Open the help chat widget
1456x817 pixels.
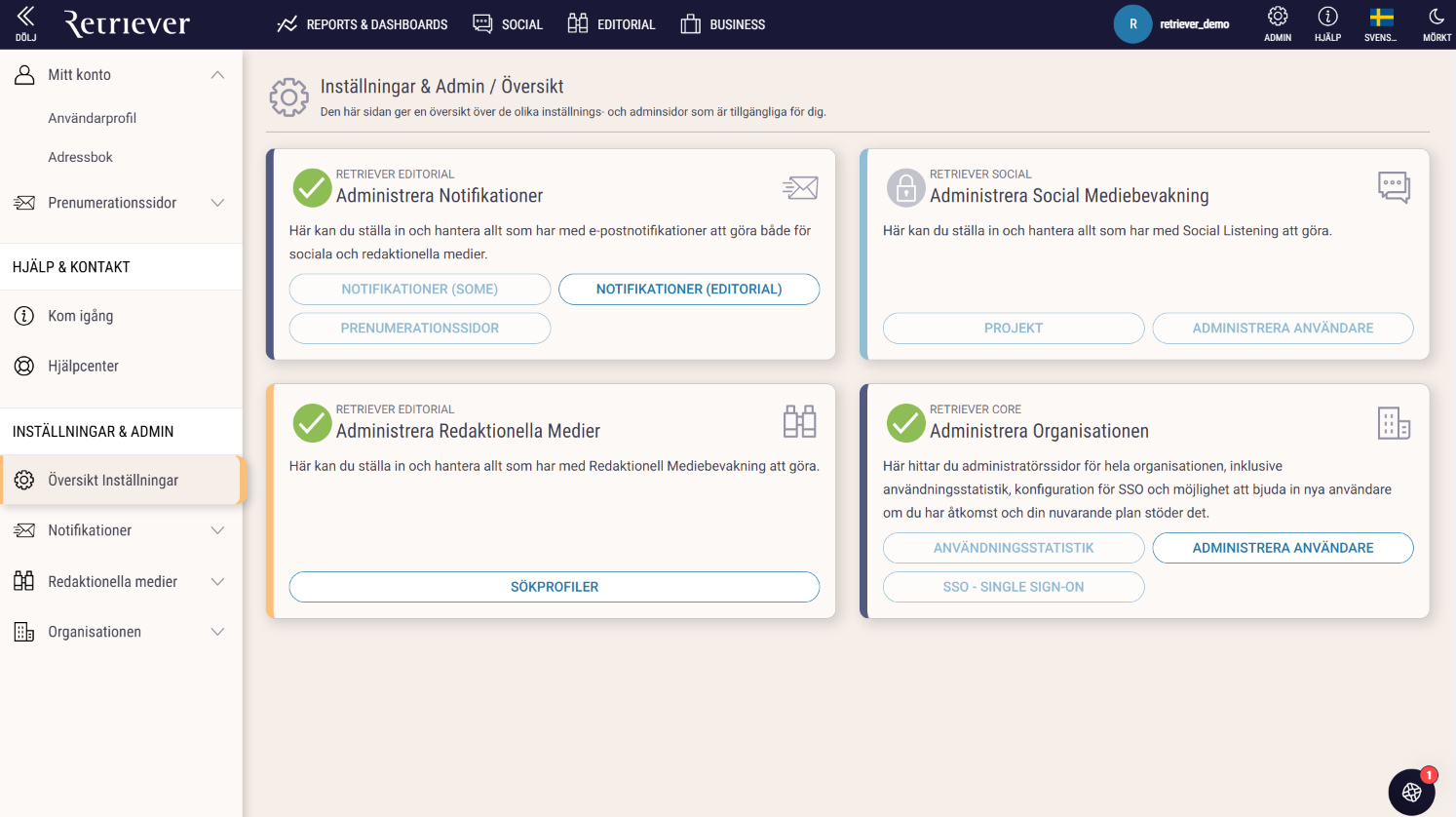(1411, 792)
